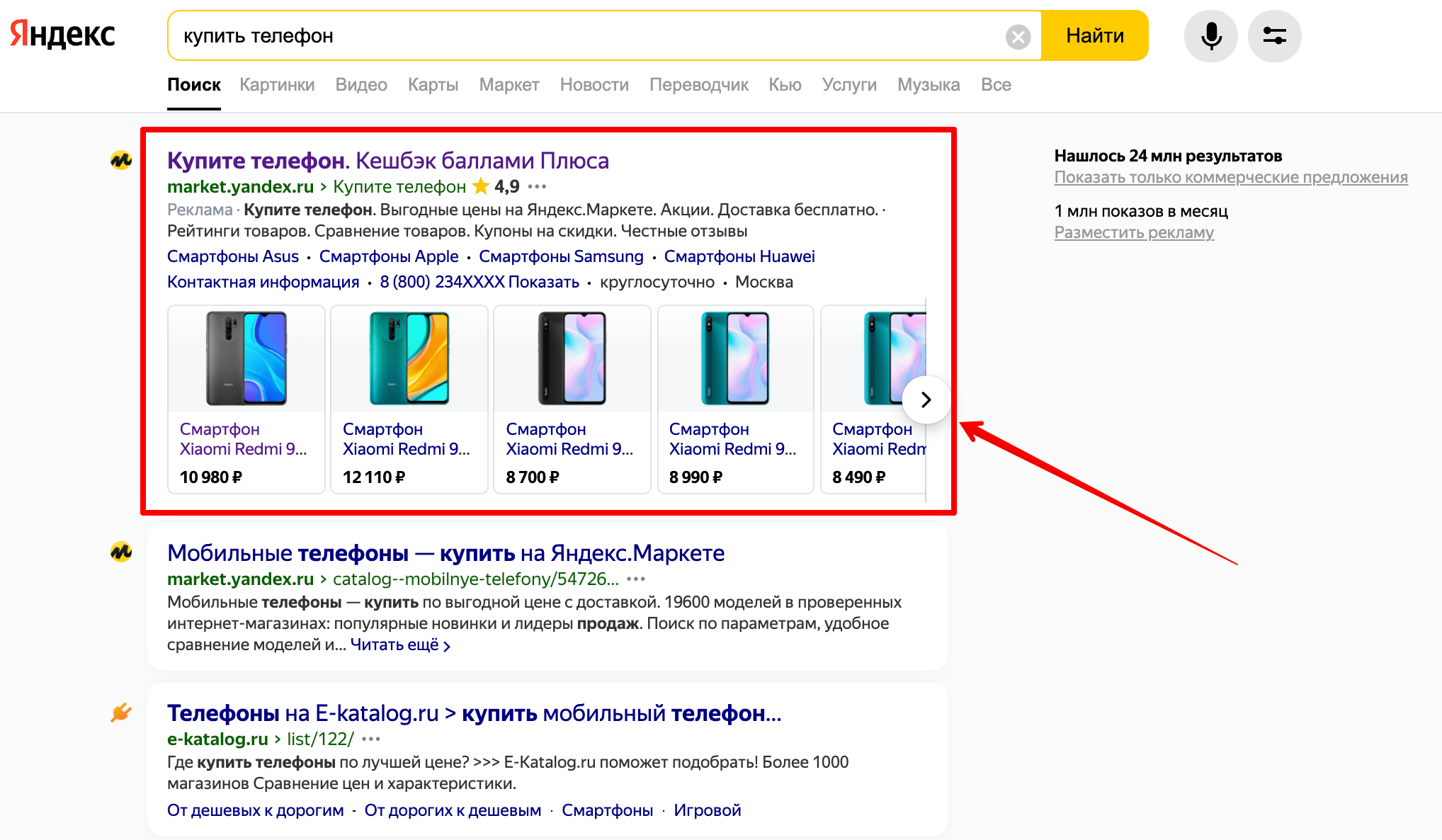The height and width of the screenshot is (840, 1442).
Task: Click the Market favicon beside the Мобильные телефоны result
Action: (x=121, y=552)
